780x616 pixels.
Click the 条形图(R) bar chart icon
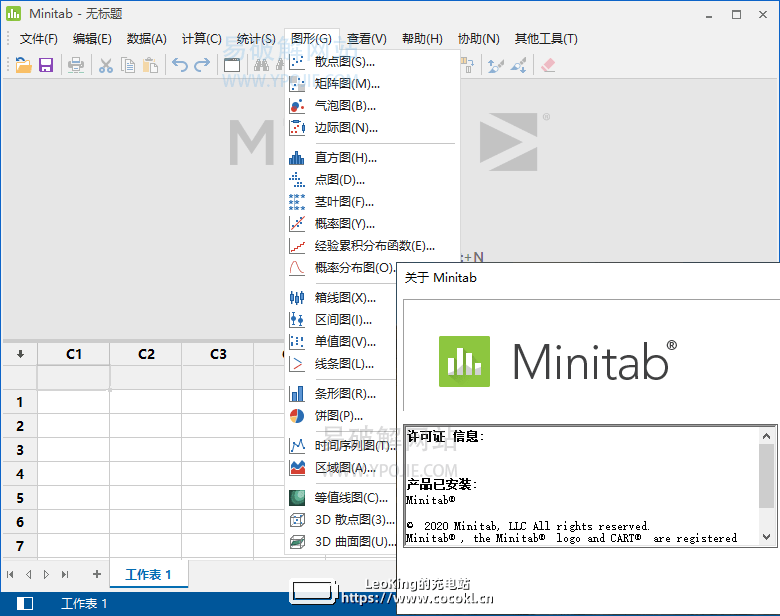point(297,394)
